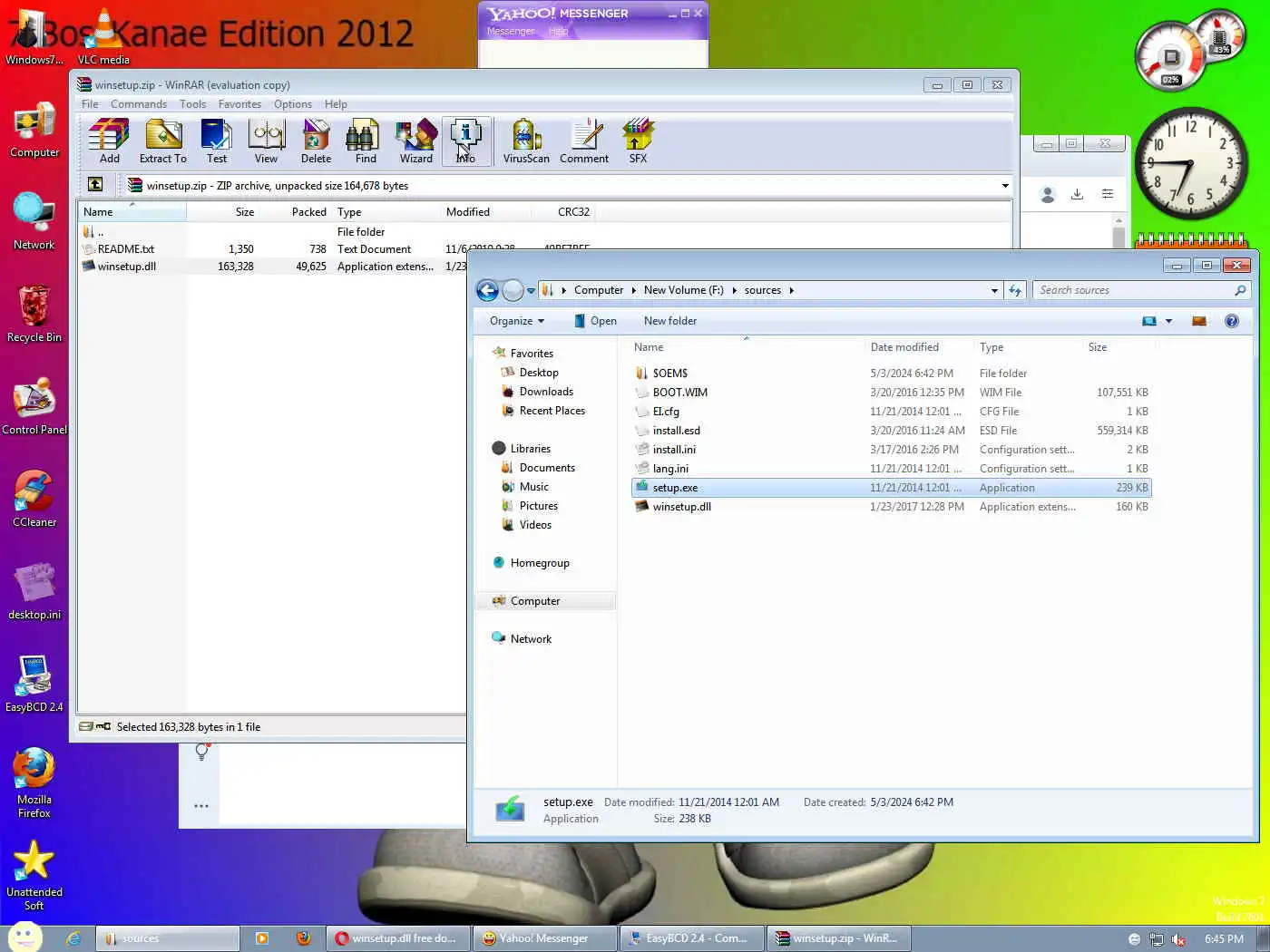This screenshot has width=1270, height=952.
Task: Select winsetup.dll in the WinRAR list
Action: click(127, 267)
